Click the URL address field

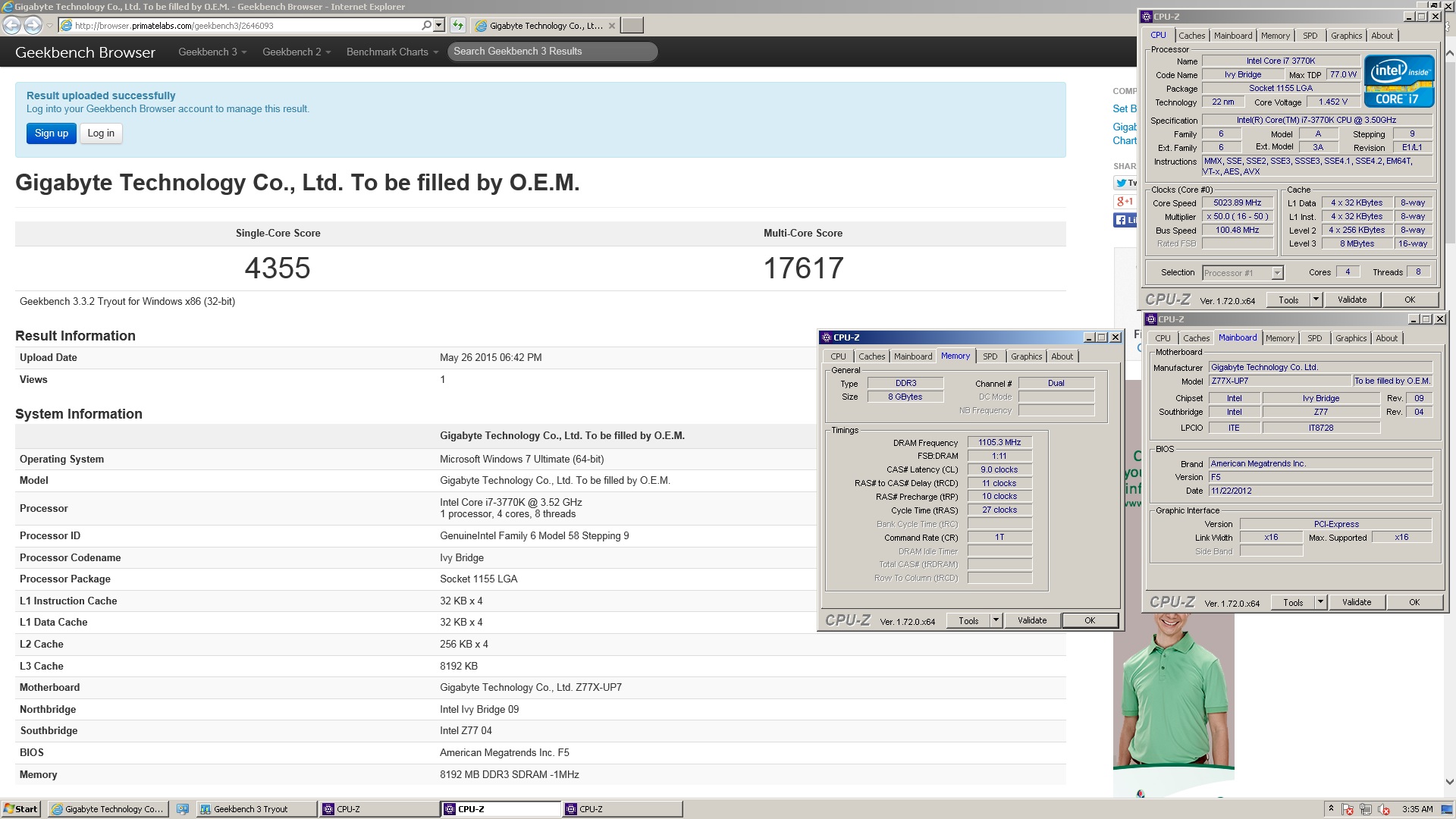point(246,25)
